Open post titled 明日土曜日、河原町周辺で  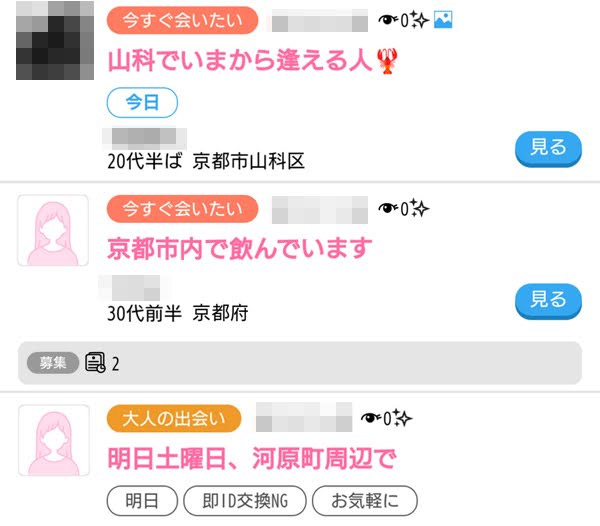click(252, 458)
